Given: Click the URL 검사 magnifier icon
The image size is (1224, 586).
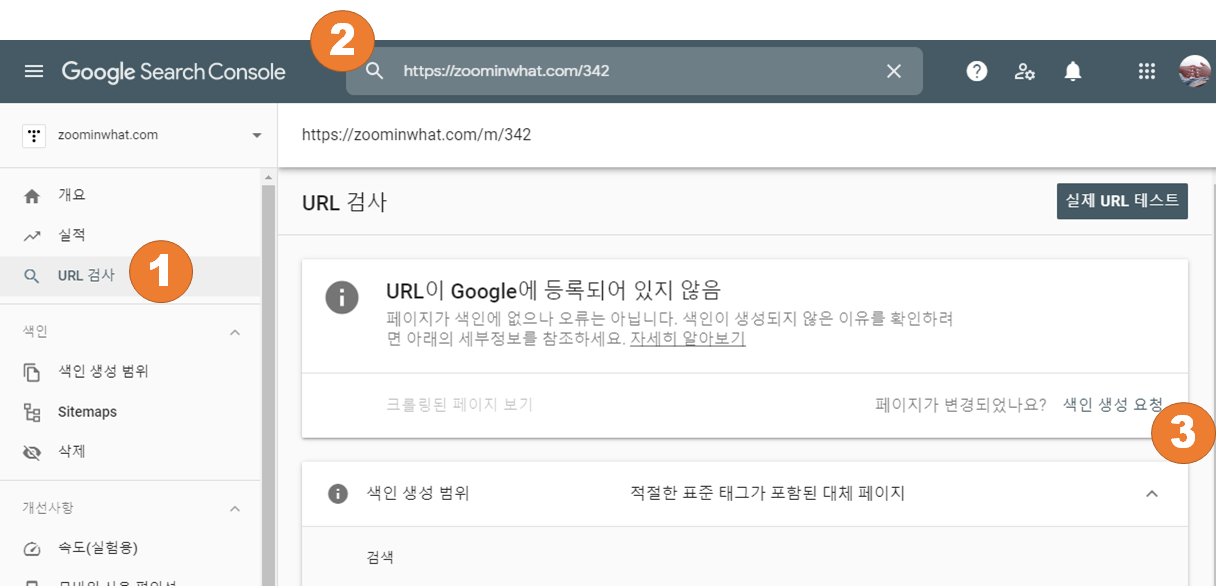Looking at the screenshot, I should (x=32, y=276).
